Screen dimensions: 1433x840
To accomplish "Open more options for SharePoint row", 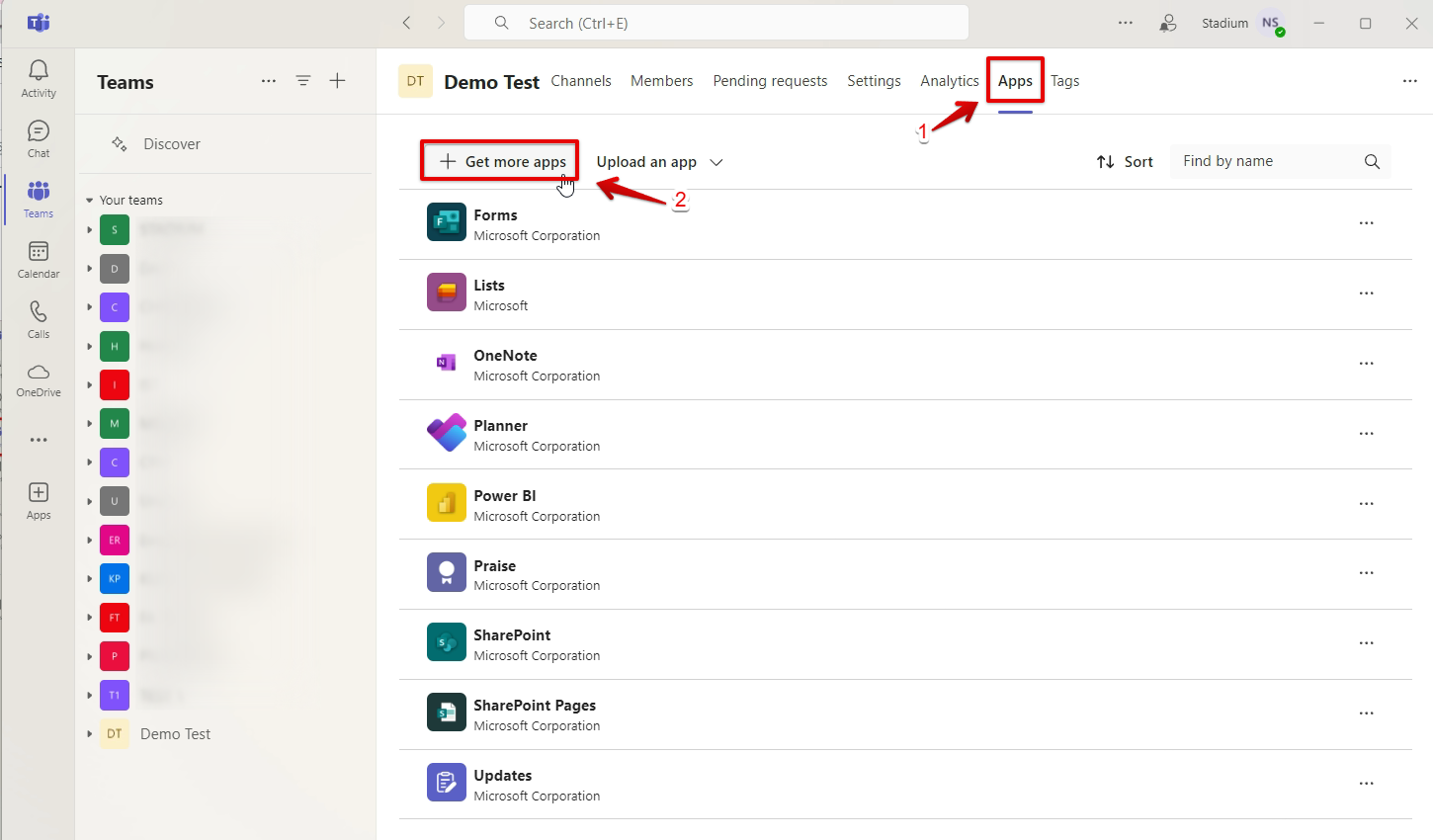I will (x=1366, y=643).
